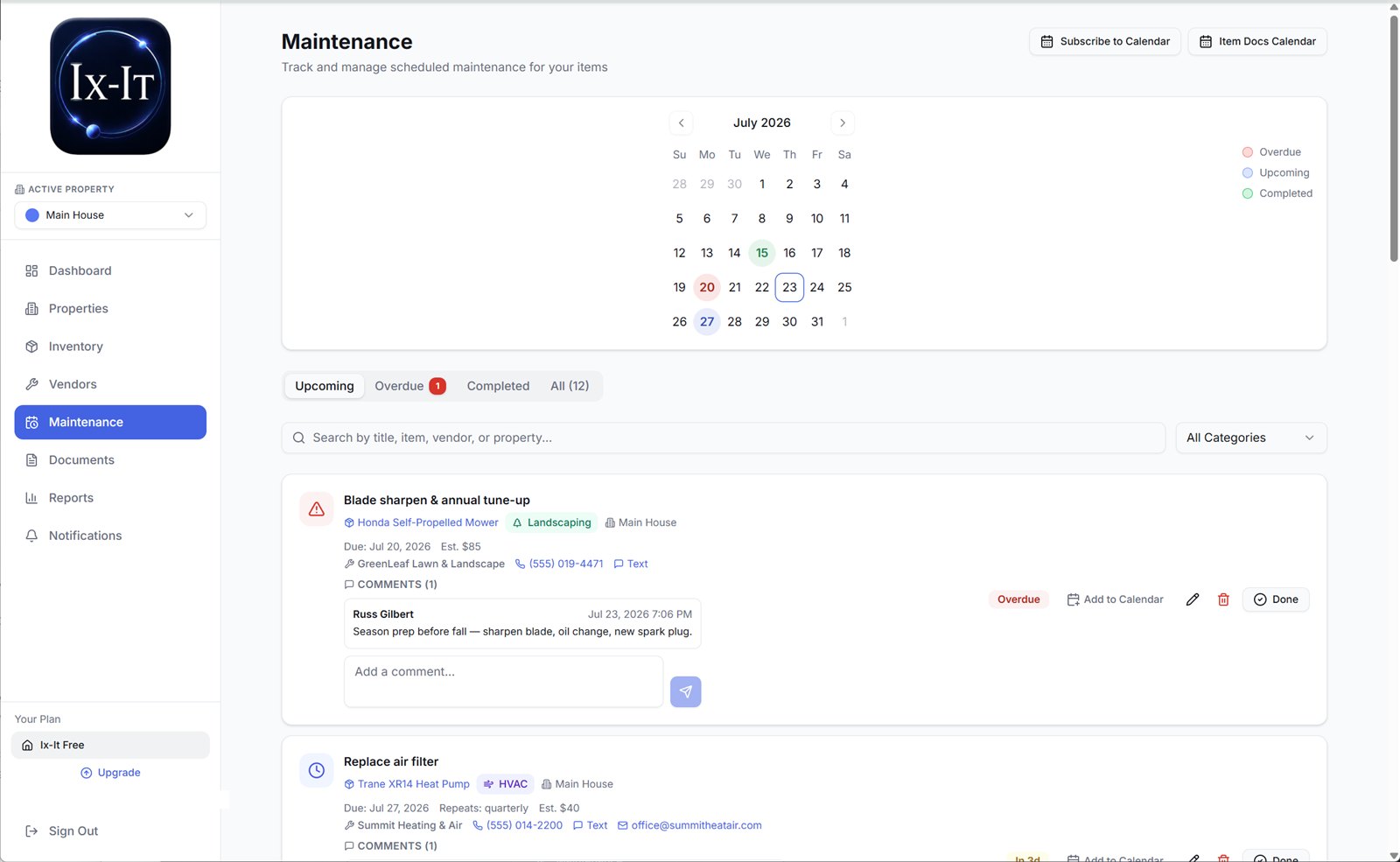Click Text link for GreenLeaf Lawn

coord(631,564)
